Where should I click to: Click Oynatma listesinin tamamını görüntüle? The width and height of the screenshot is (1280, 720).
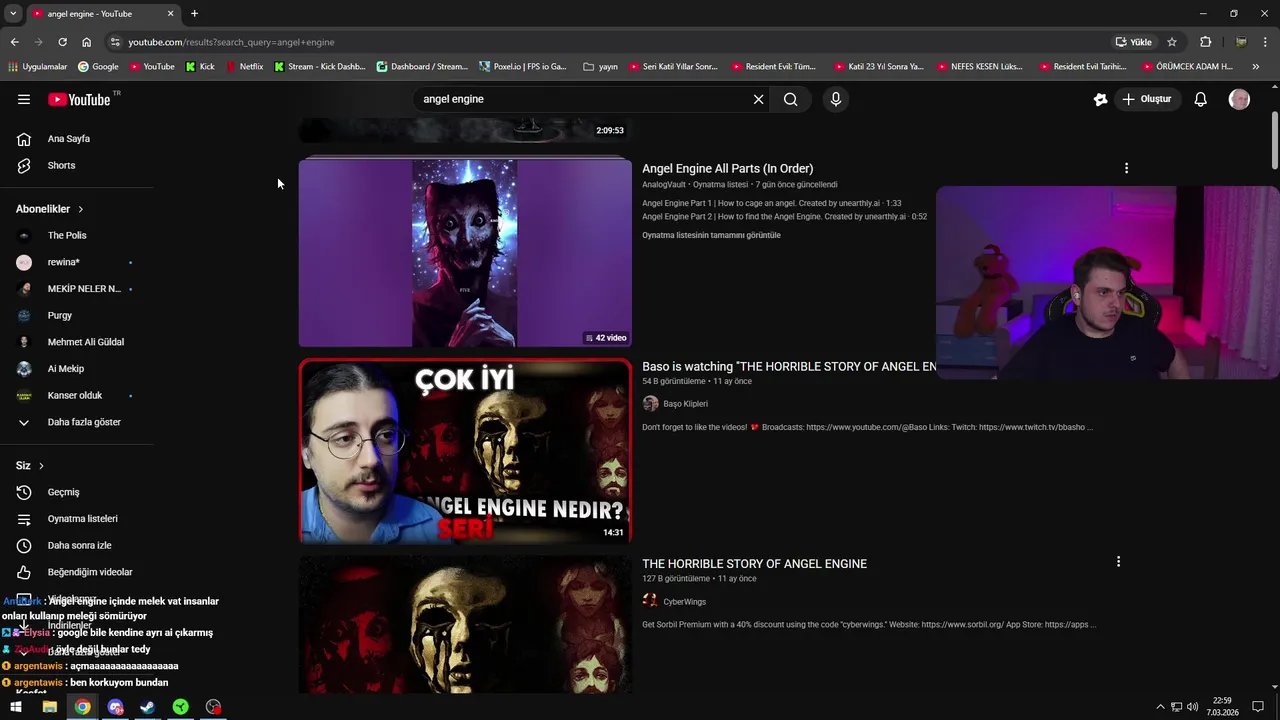click(711, 235)
